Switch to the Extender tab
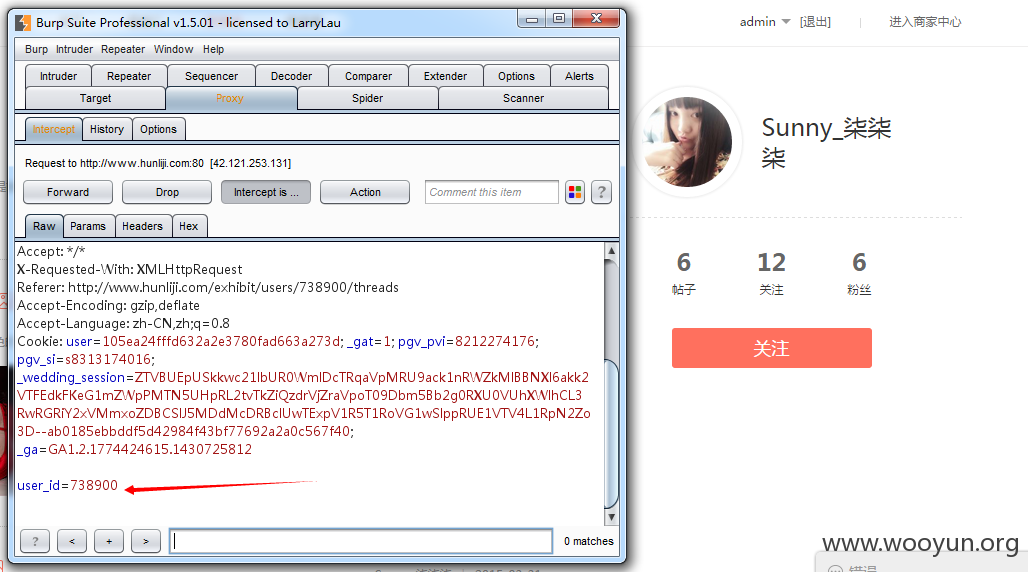Image resolution: width=1028 pixels, height=572 pixels. point(445,76)
